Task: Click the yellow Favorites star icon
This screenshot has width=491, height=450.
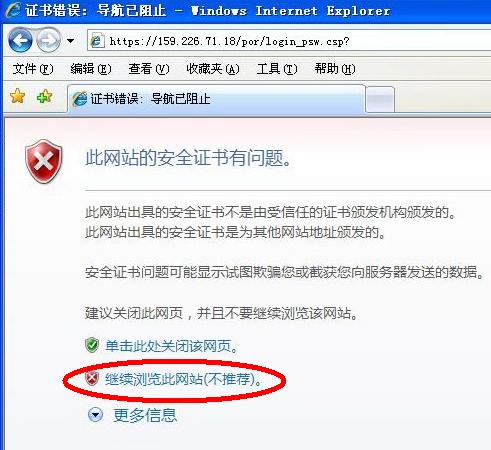Action: click(18, 96)
